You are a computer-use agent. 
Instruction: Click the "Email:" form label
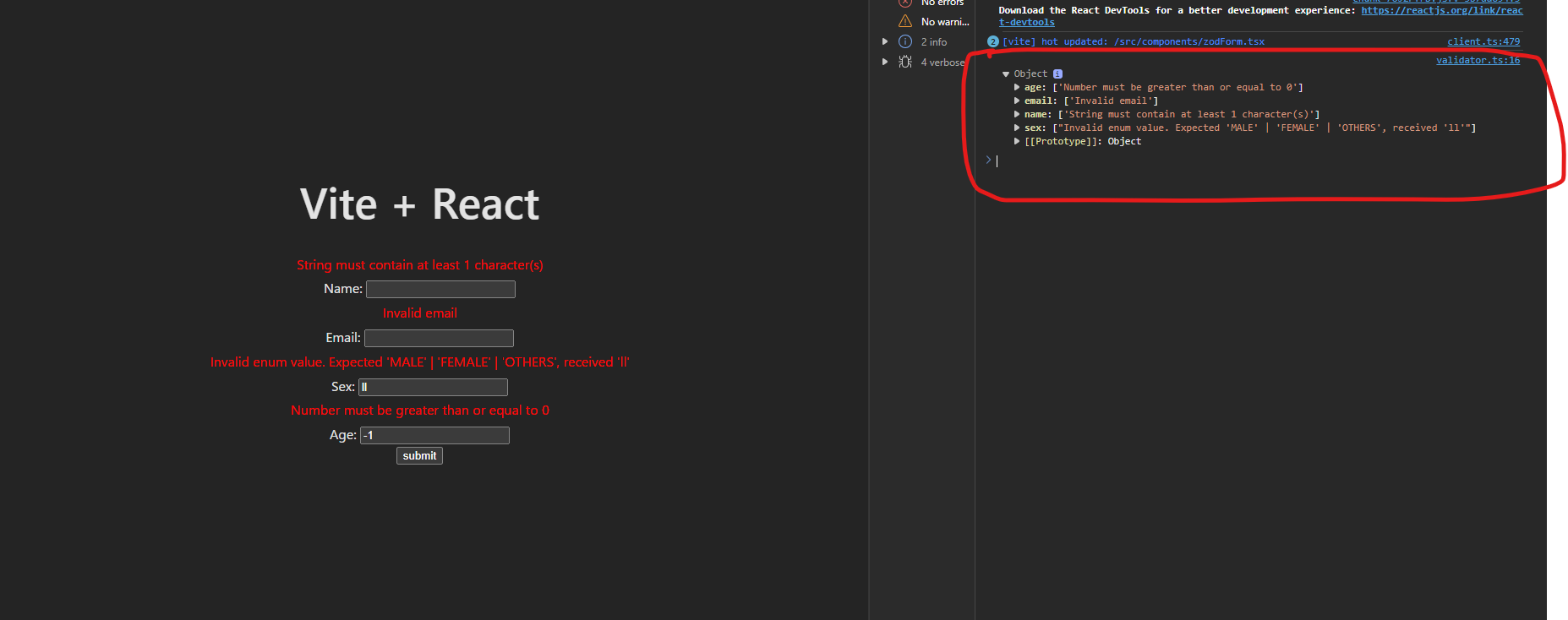(343, 338)
